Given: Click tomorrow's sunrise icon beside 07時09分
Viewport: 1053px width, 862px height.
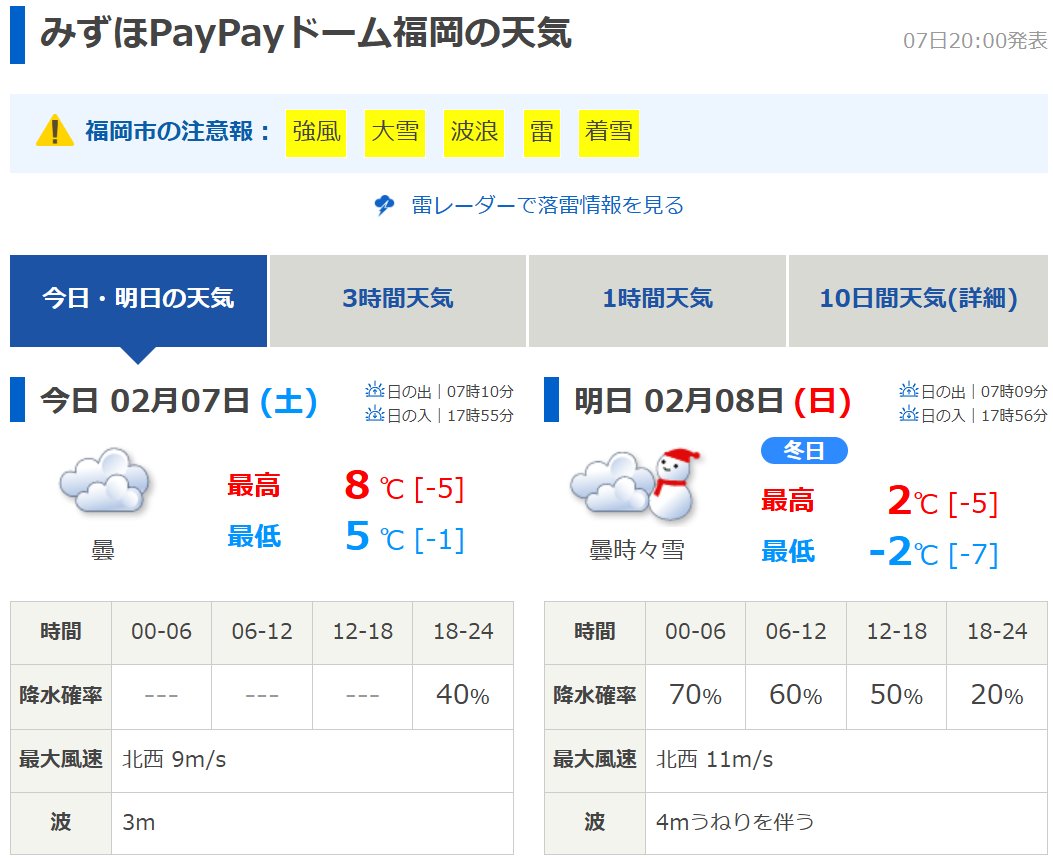Looking at the screenshot, I should coord(909,390).
